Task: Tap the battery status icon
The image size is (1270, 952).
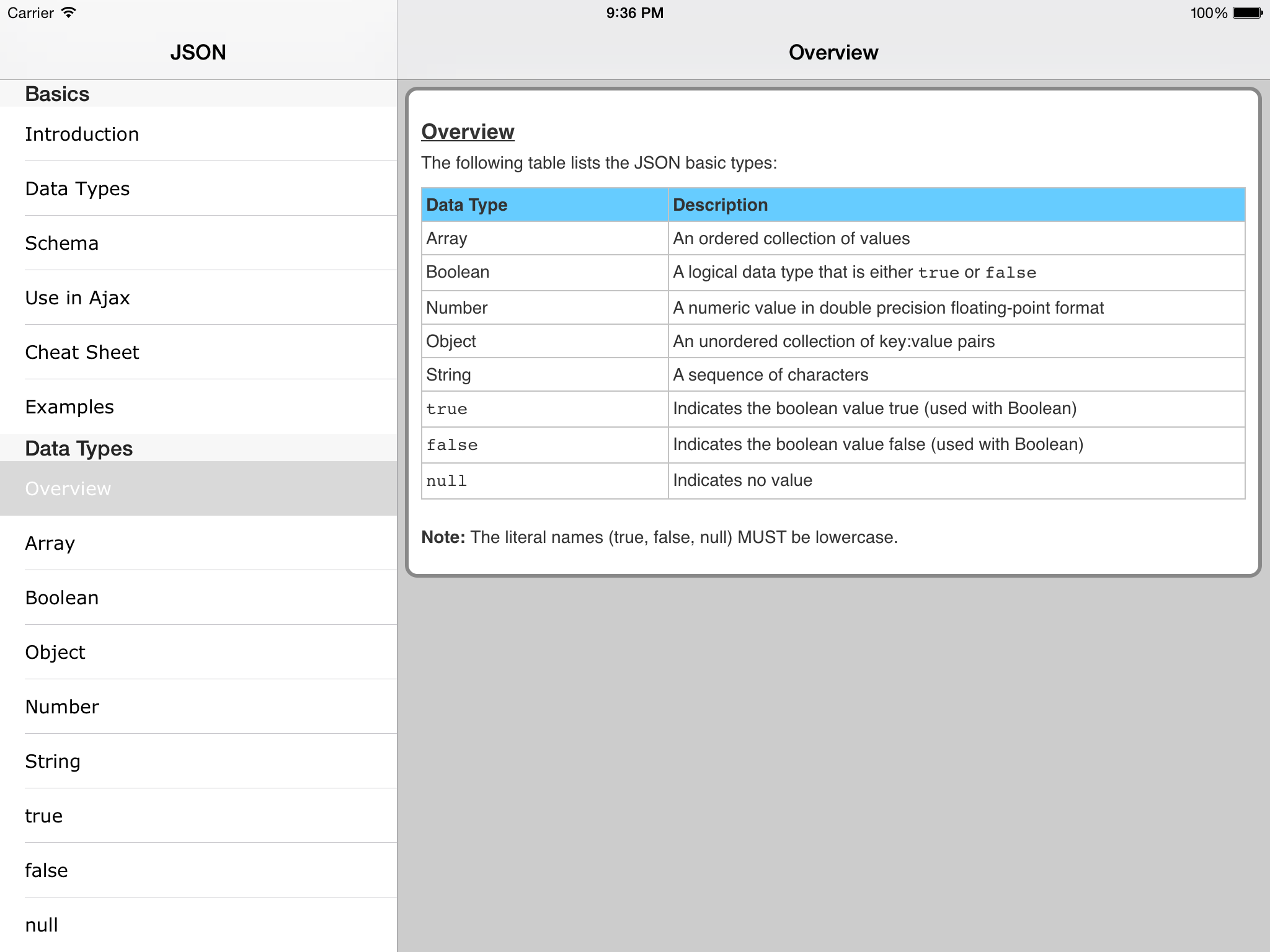Action: coord(1247,13)
